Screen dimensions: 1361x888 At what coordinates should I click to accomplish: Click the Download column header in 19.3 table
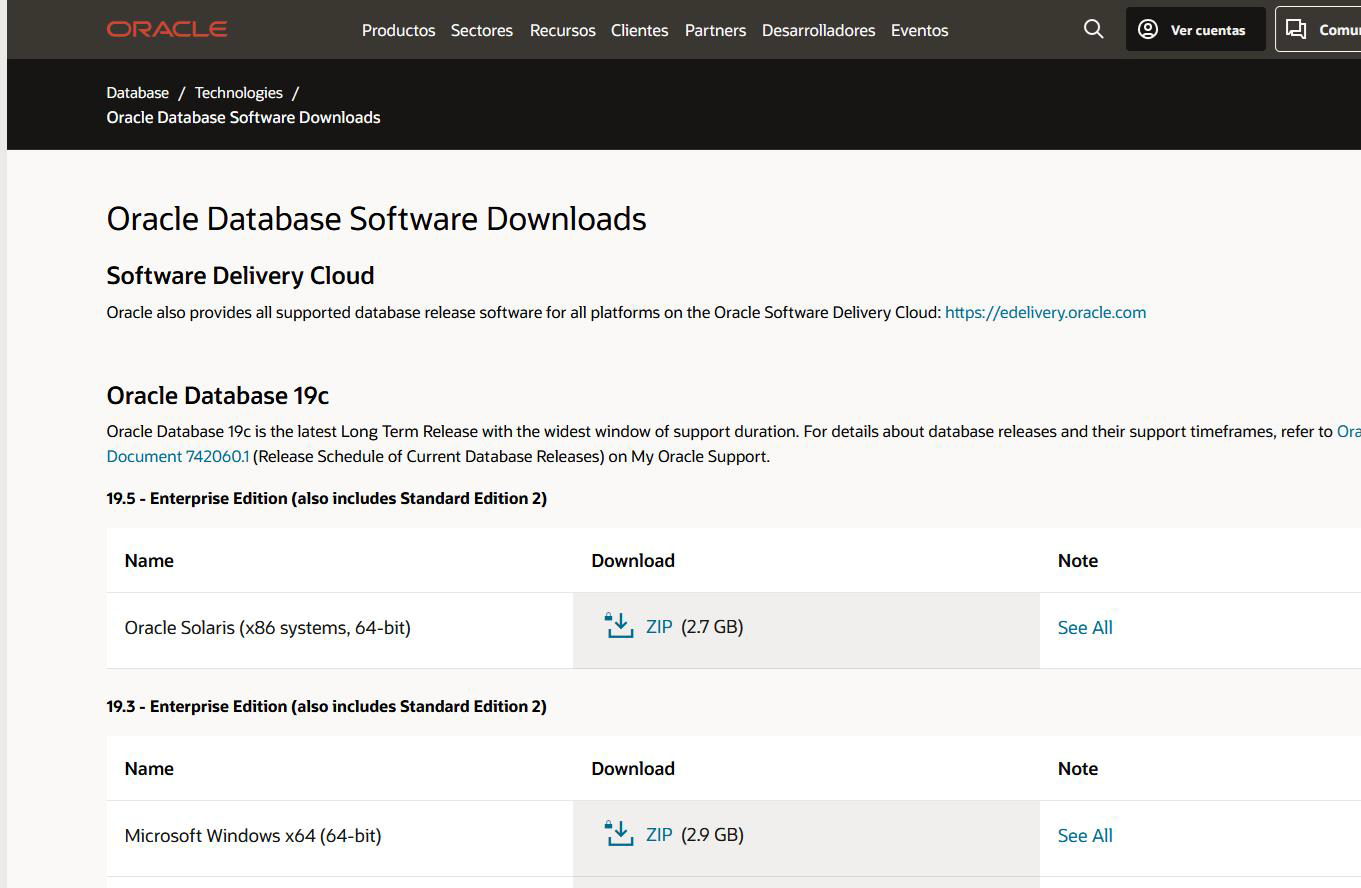click(x=633, y=768)
